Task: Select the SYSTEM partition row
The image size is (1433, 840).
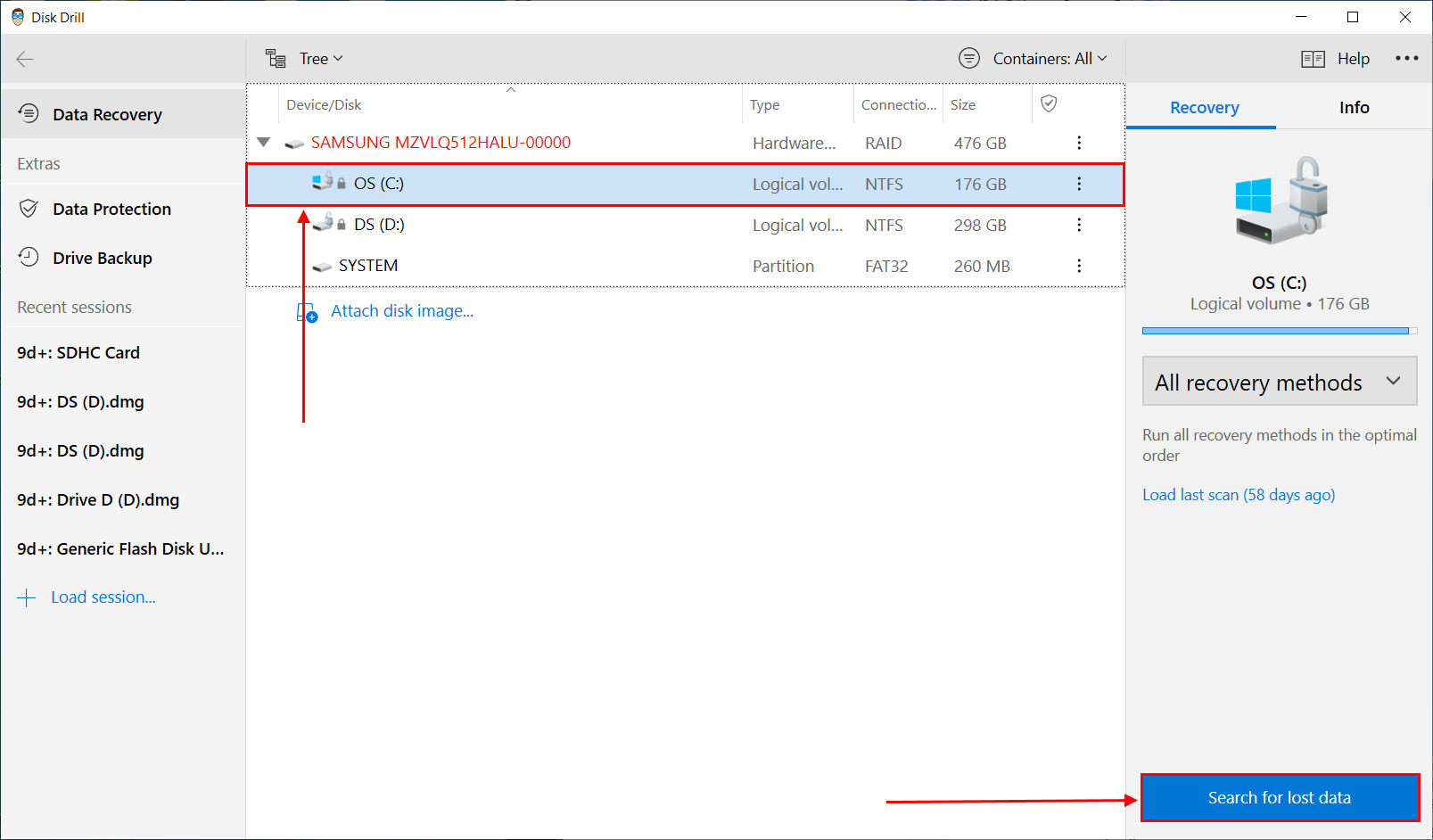Action: click(x=685, y=266)
